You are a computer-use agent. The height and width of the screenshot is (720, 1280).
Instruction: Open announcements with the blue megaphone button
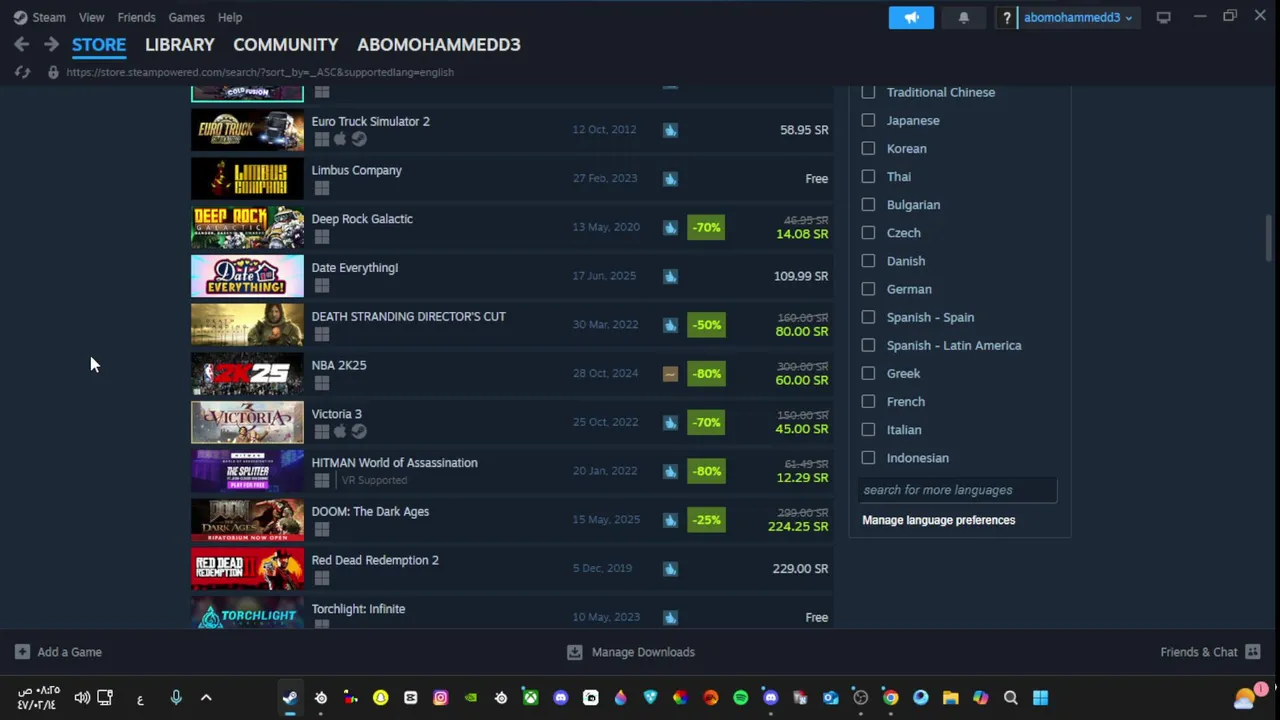(x=911, y=17)
